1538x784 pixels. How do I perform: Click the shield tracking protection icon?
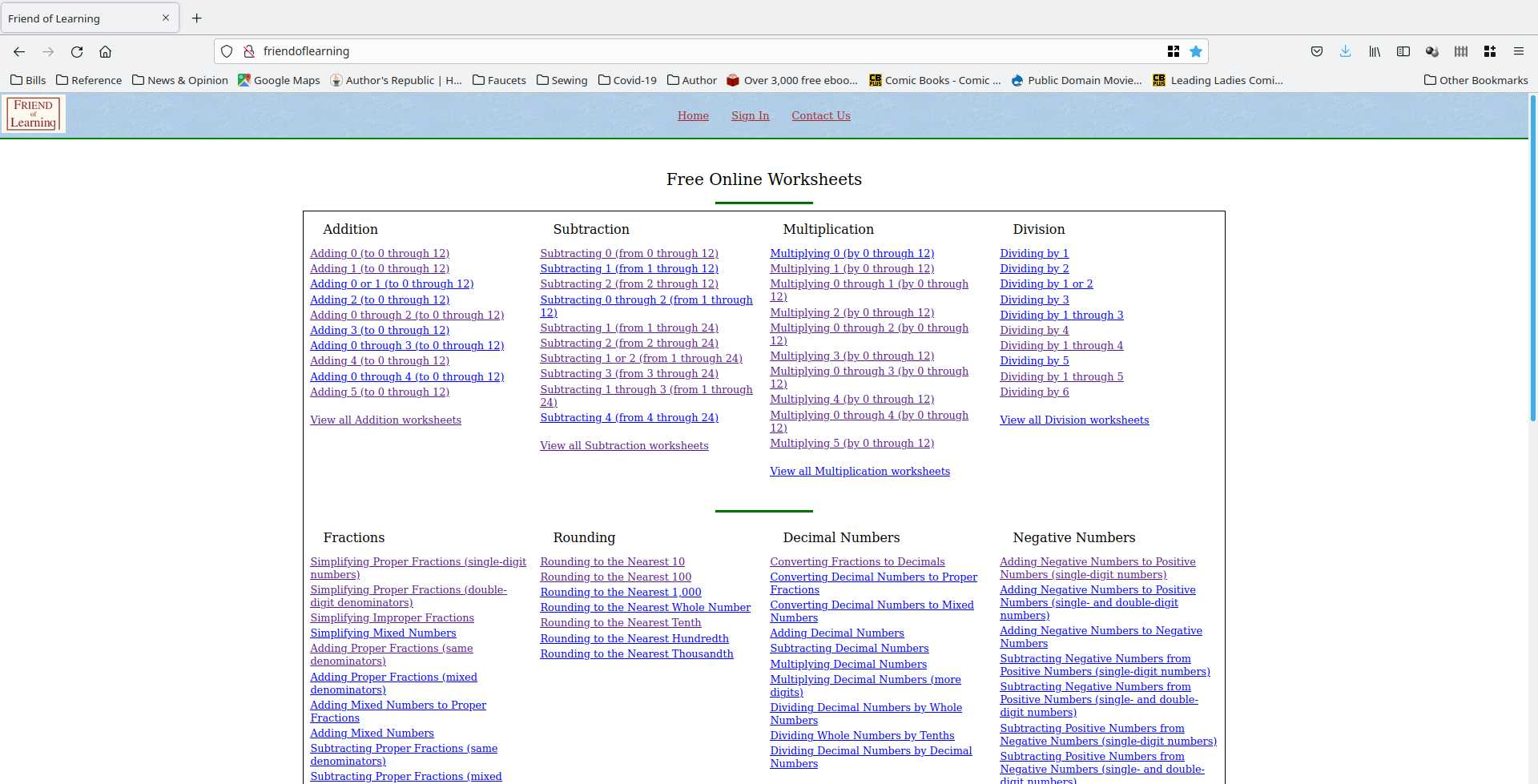(x=227, y=51)
